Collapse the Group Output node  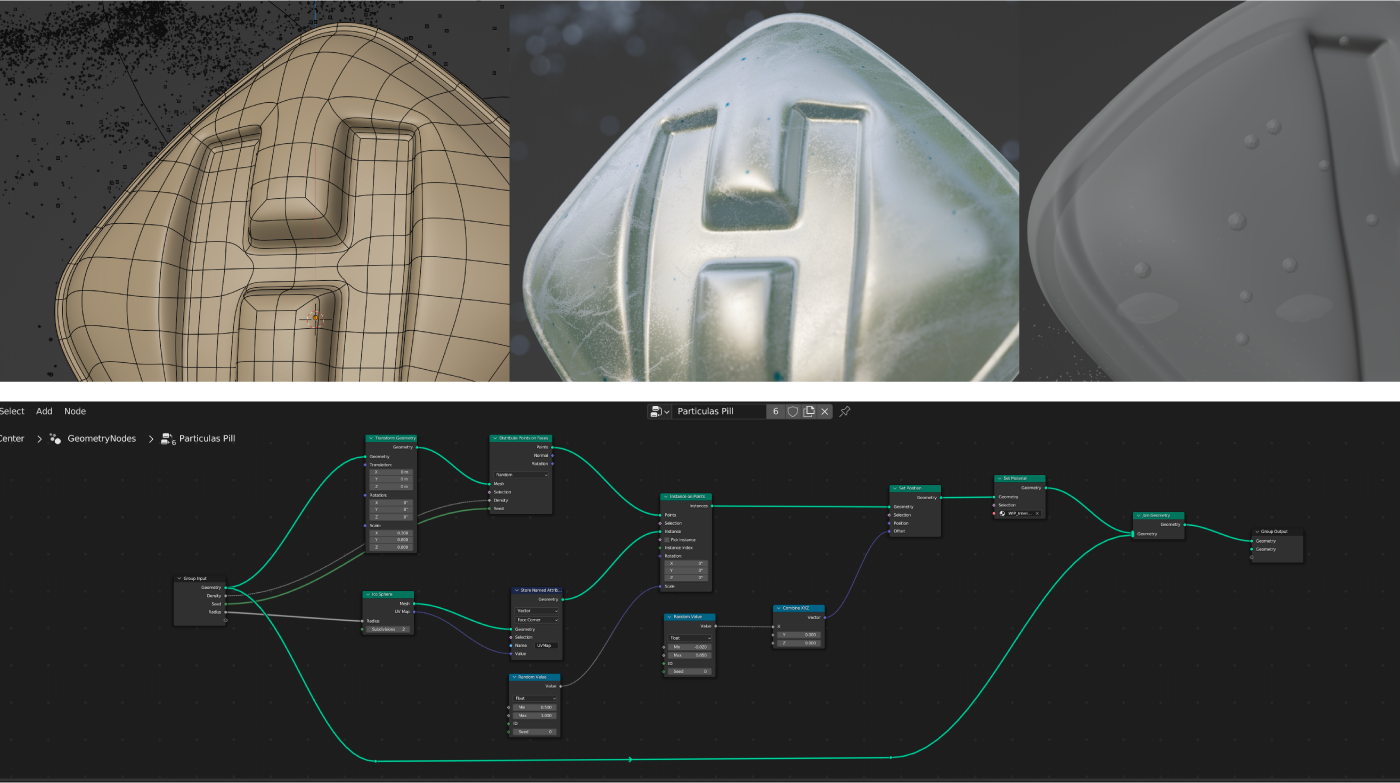1256,531
